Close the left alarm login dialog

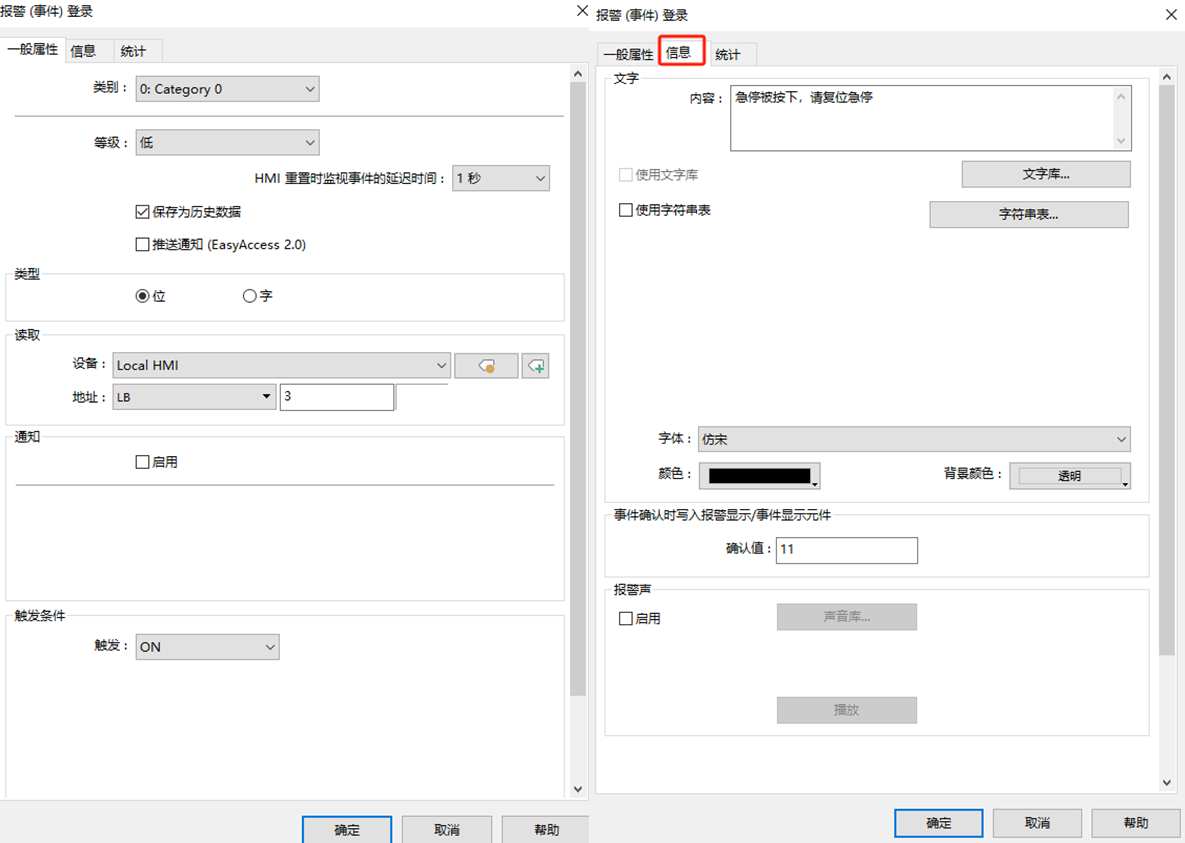click(x=582, y=11)
